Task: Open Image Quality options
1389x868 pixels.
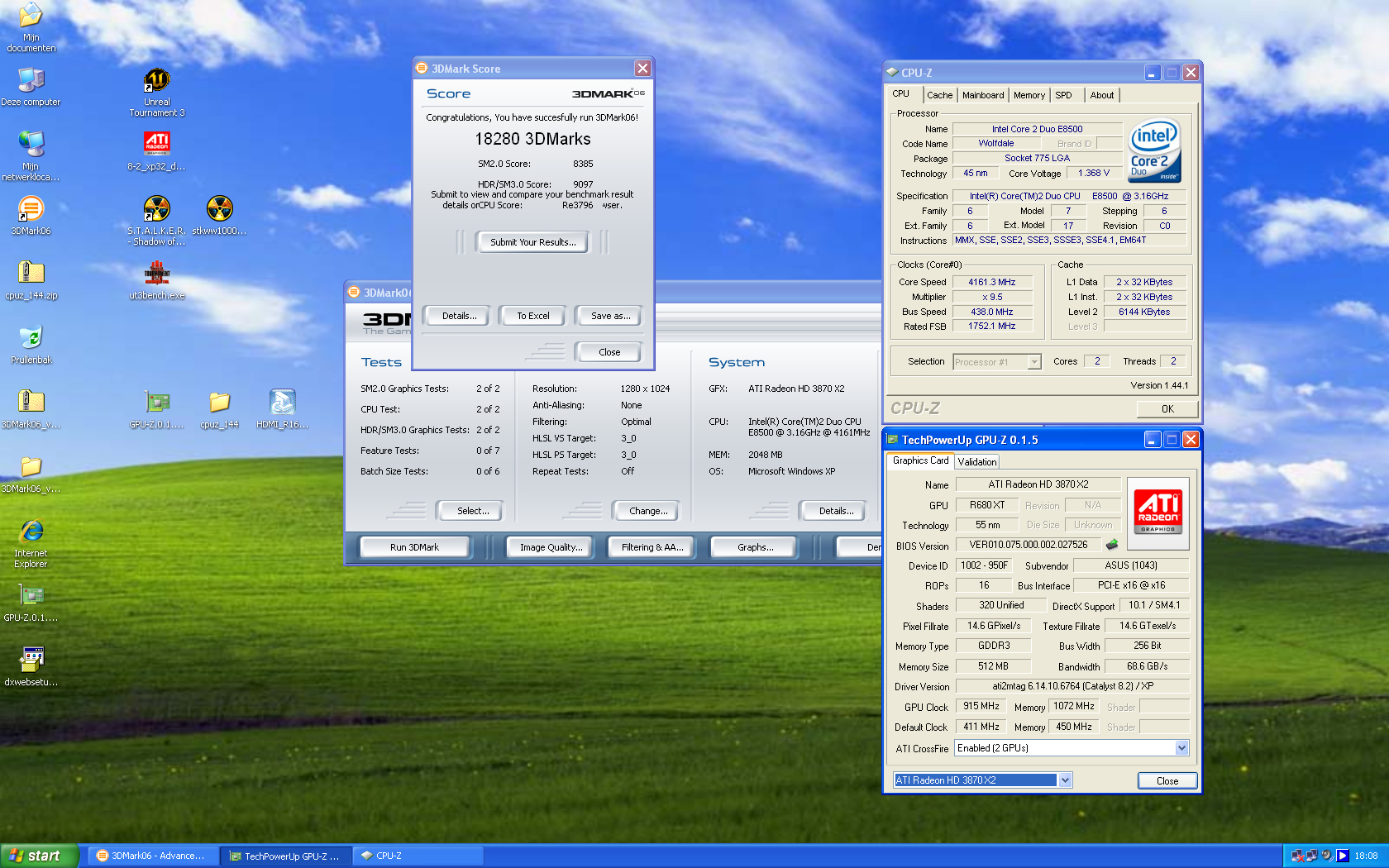Action: click(551, 547)
